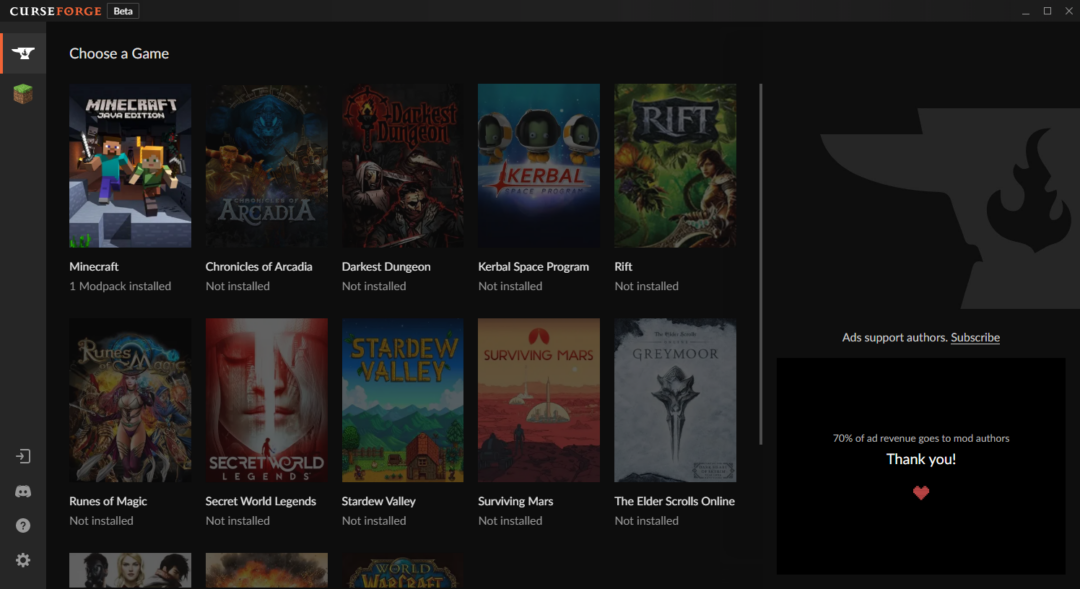Select the Kerbal Space Program cover art
This screenshot has width=1080, height=589.
(539, 165)
